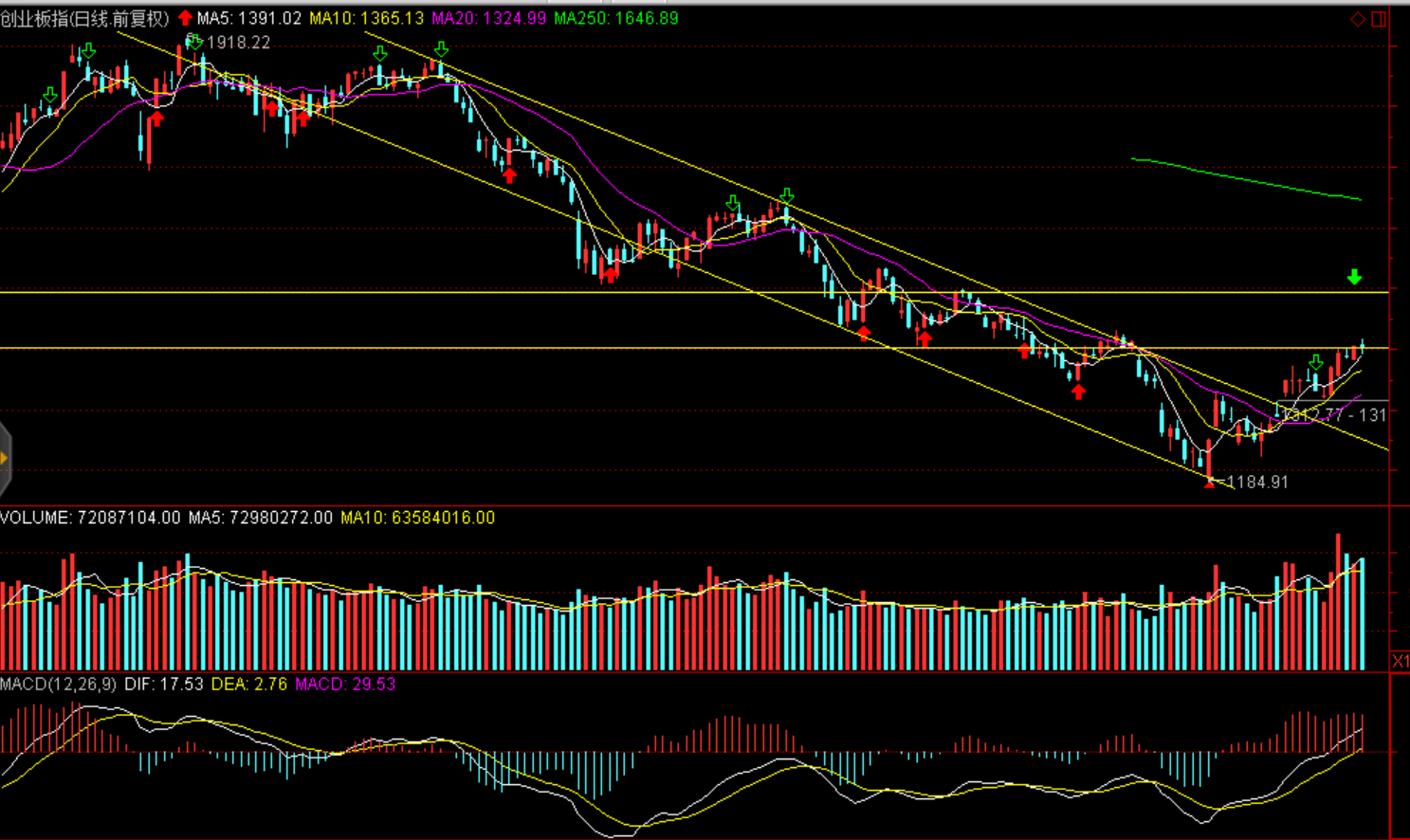Click the green arrow marker next to 1918.22

pyautogui.click(x=193, y=41)
